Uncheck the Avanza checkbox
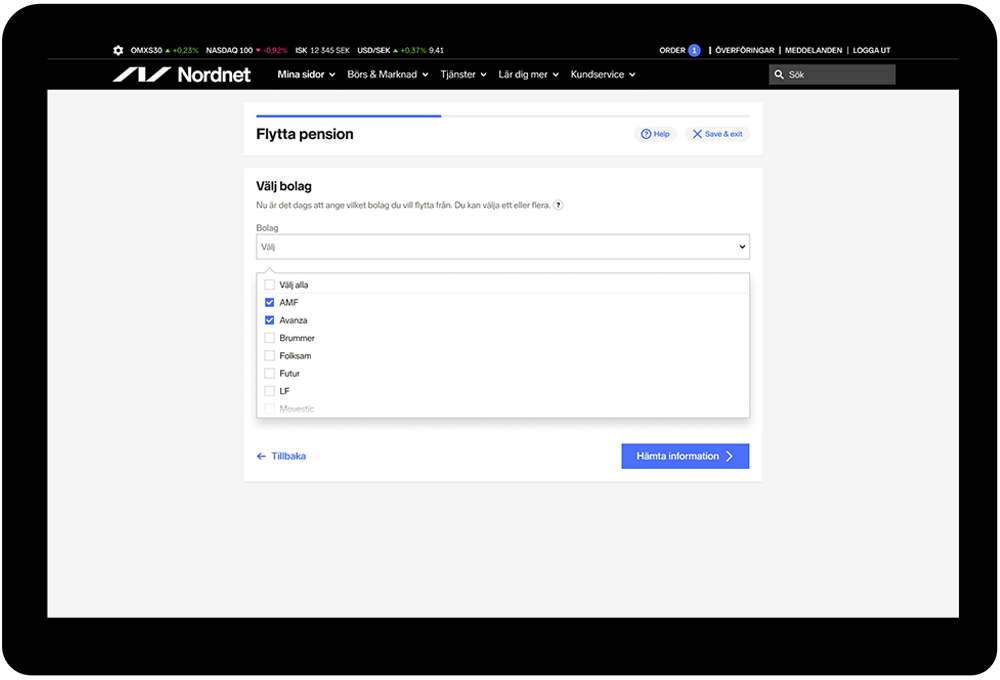The width and height of the screenshot is (1000, 680). coord(270,320)
